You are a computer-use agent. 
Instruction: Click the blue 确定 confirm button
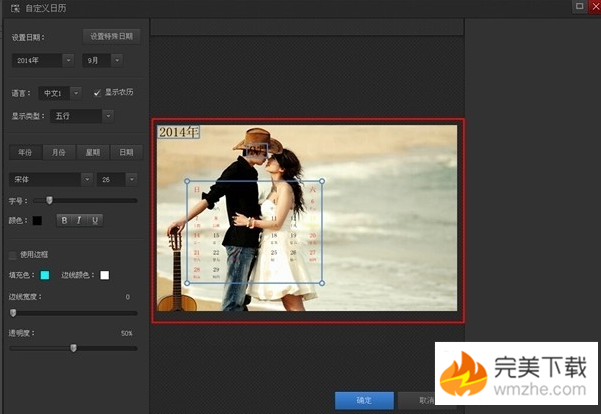pos(364,400)
